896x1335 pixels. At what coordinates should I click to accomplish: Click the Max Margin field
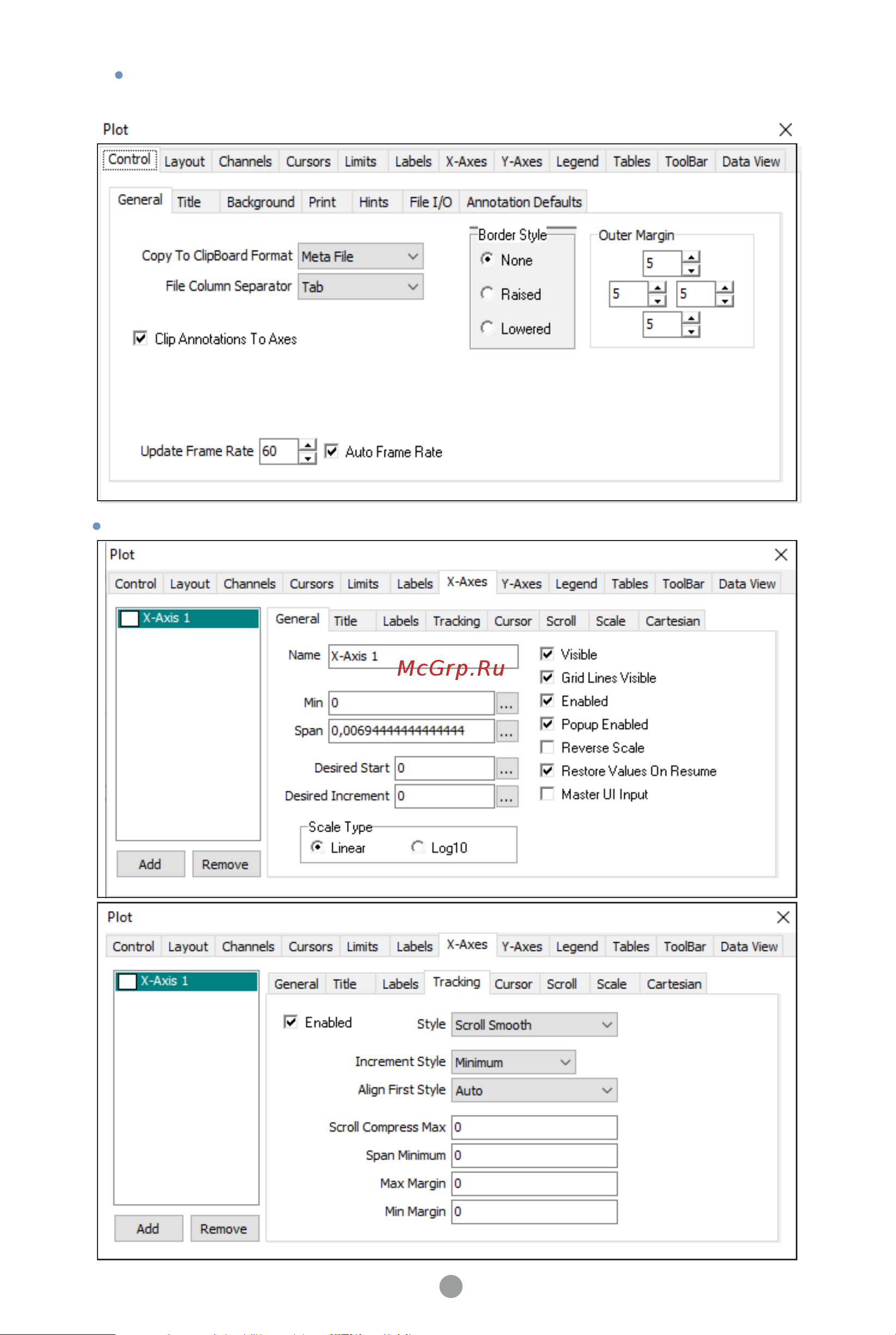534,1184
